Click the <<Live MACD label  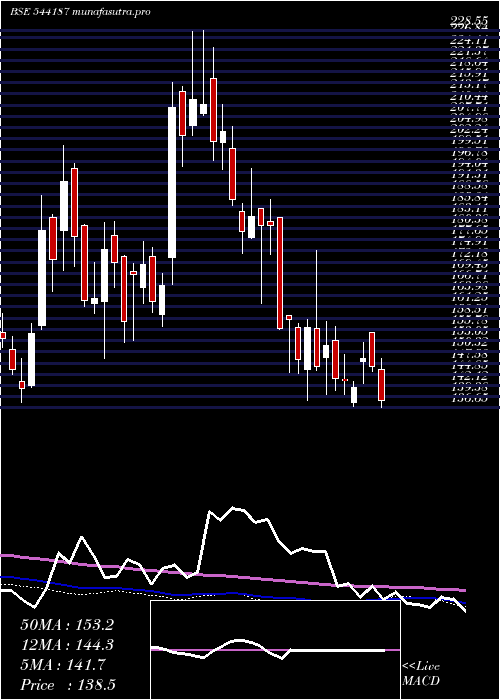pyautogui.click(x=421, y=674)
